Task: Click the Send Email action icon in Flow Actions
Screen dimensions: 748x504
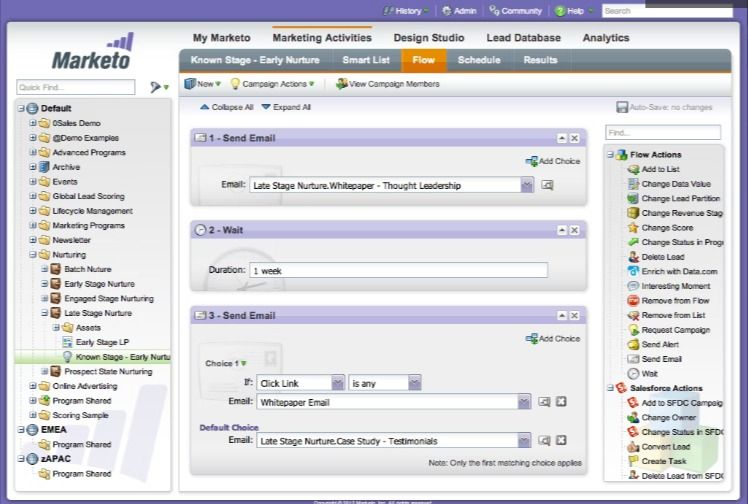Action: 633,359
